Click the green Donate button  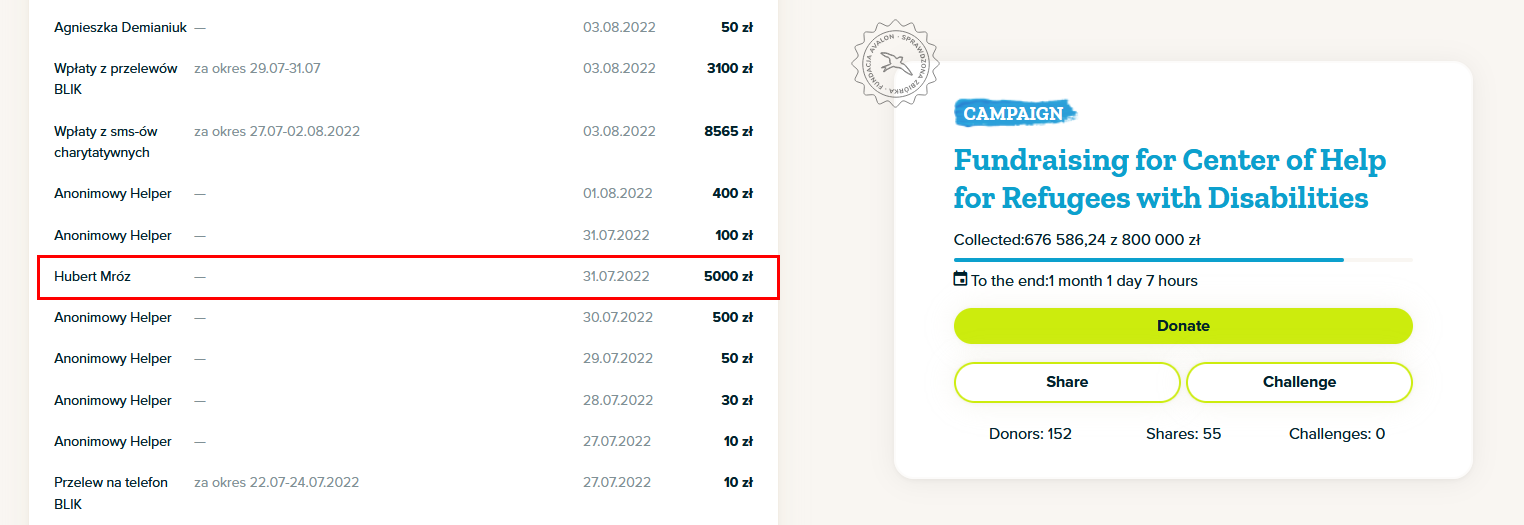pos(1183,326)
